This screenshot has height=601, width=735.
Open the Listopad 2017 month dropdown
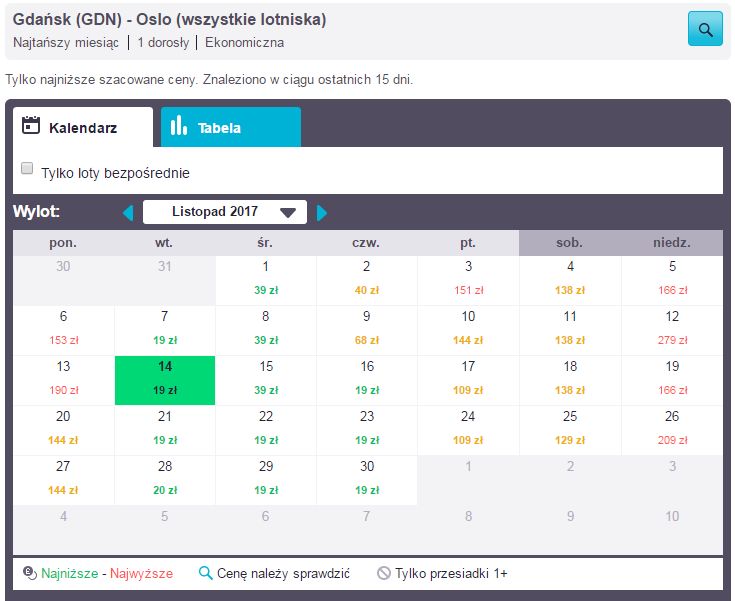click(x=223, y=212)
